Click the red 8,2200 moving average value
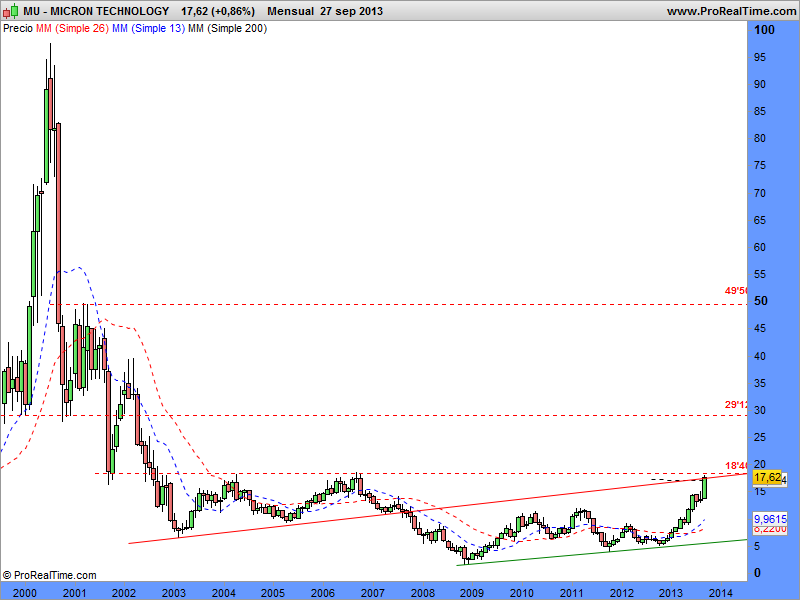This screenshot has height=600, width=800. pos(770,530)
